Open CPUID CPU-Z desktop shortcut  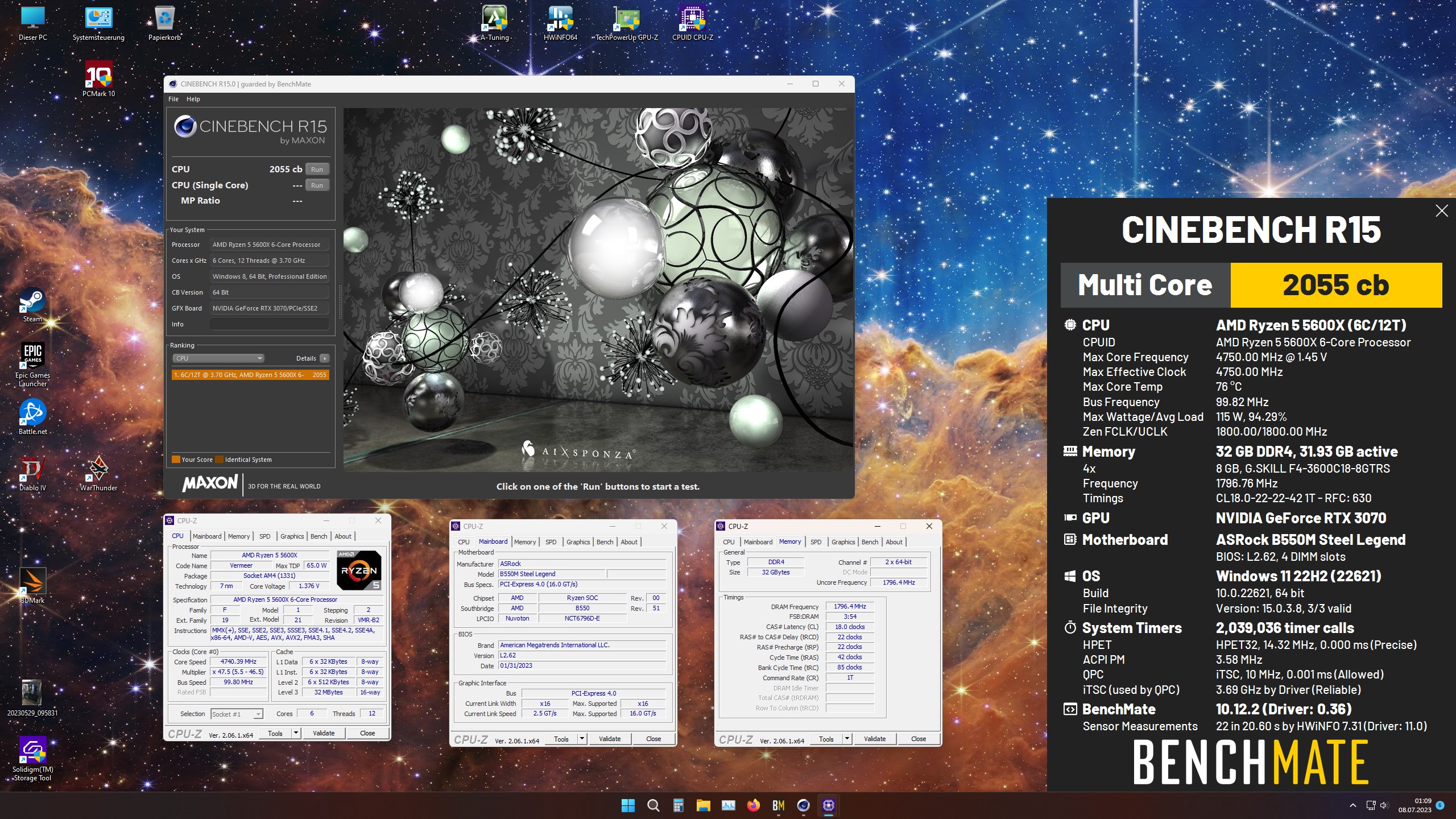point(692,23)
